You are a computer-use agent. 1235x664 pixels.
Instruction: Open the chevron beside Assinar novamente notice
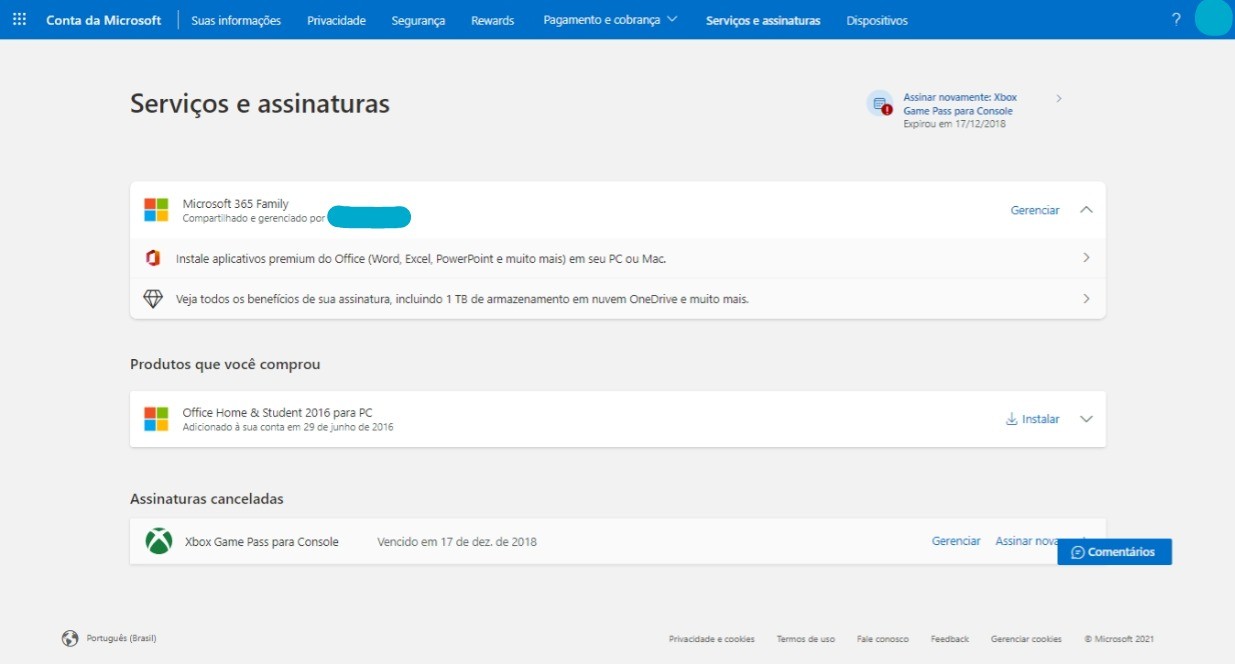[1059, 98]
